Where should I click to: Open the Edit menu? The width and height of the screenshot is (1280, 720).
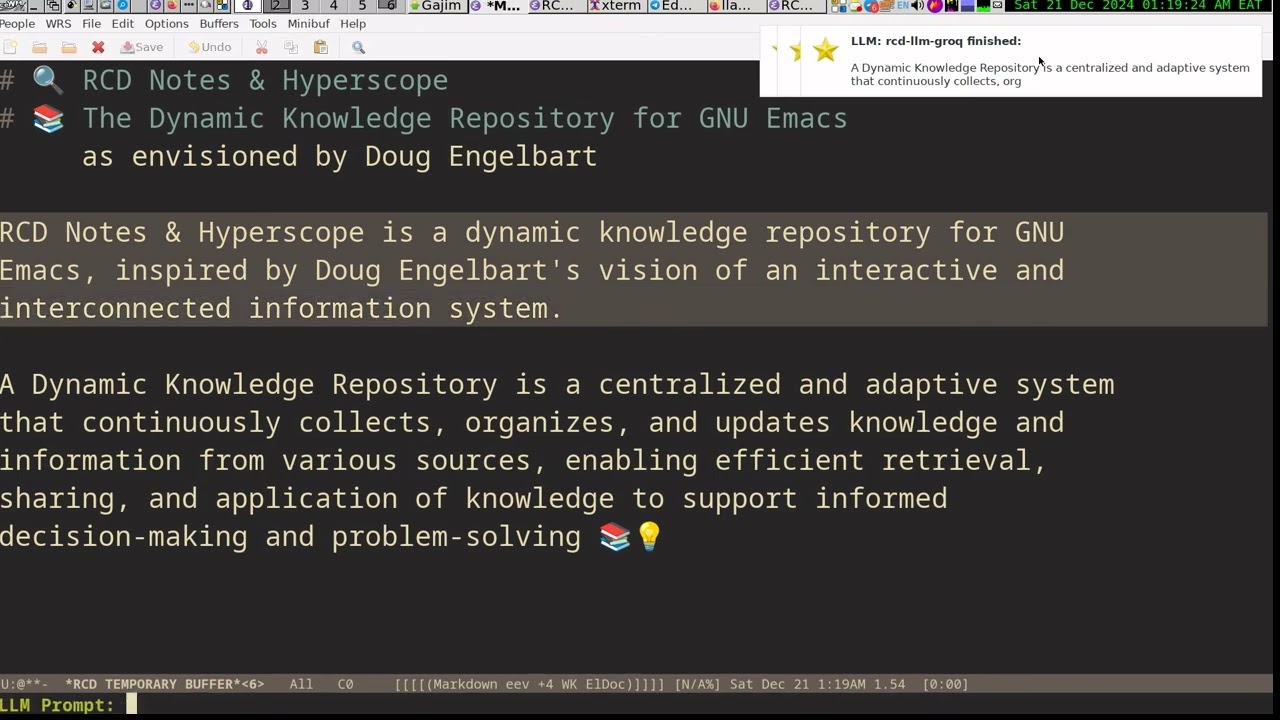(x=122, y=23)
